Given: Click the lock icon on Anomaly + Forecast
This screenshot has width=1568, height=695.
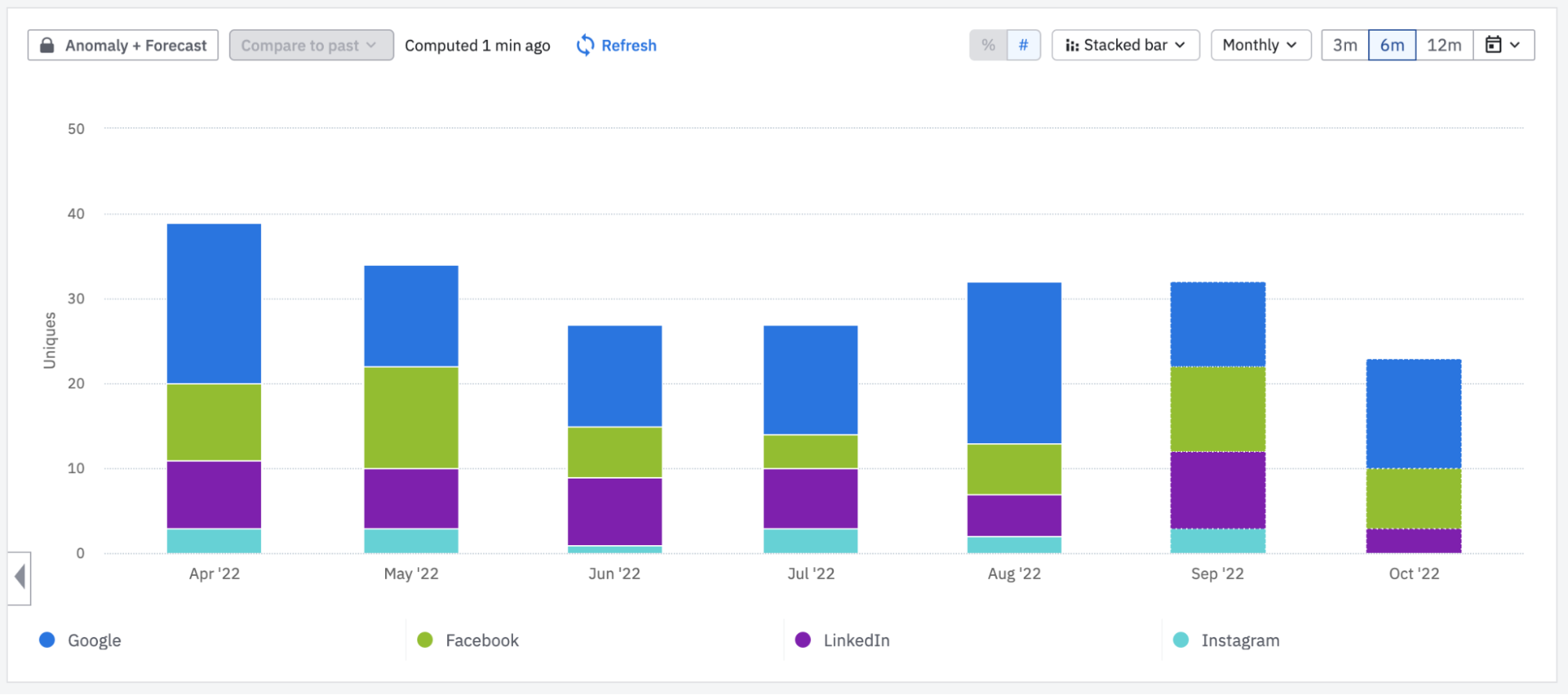Looking at the screenshot, I should coord(47,45).
